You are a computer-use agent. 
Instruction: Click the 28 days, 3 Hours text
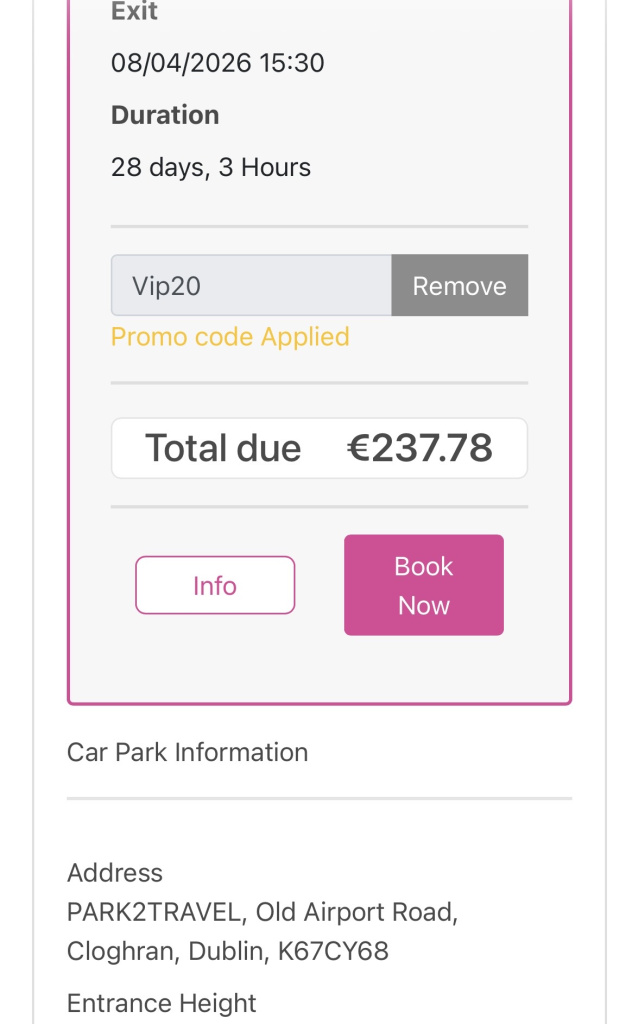point(211,167)
